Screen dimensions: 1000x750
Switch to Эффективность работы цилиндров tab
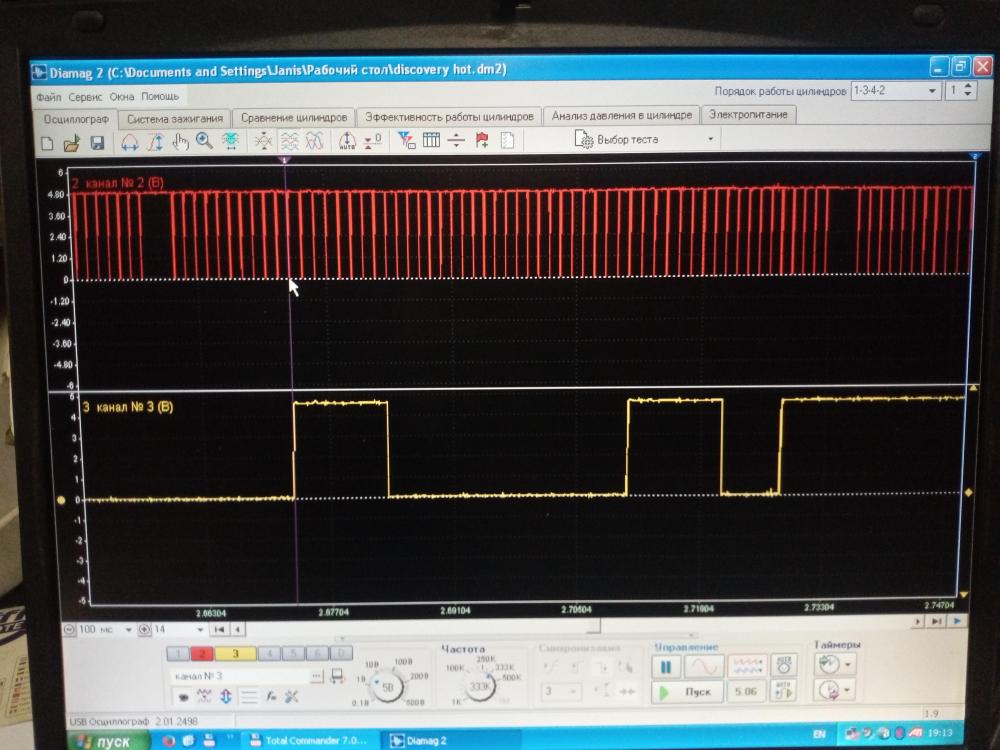(x=449, y=117)
